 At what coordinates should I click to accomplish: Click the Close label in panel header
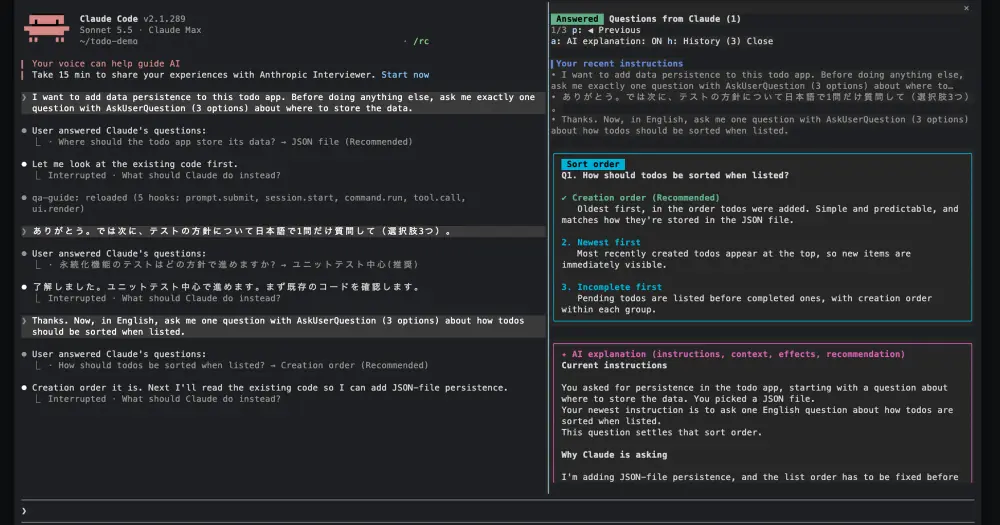(760, 41)
